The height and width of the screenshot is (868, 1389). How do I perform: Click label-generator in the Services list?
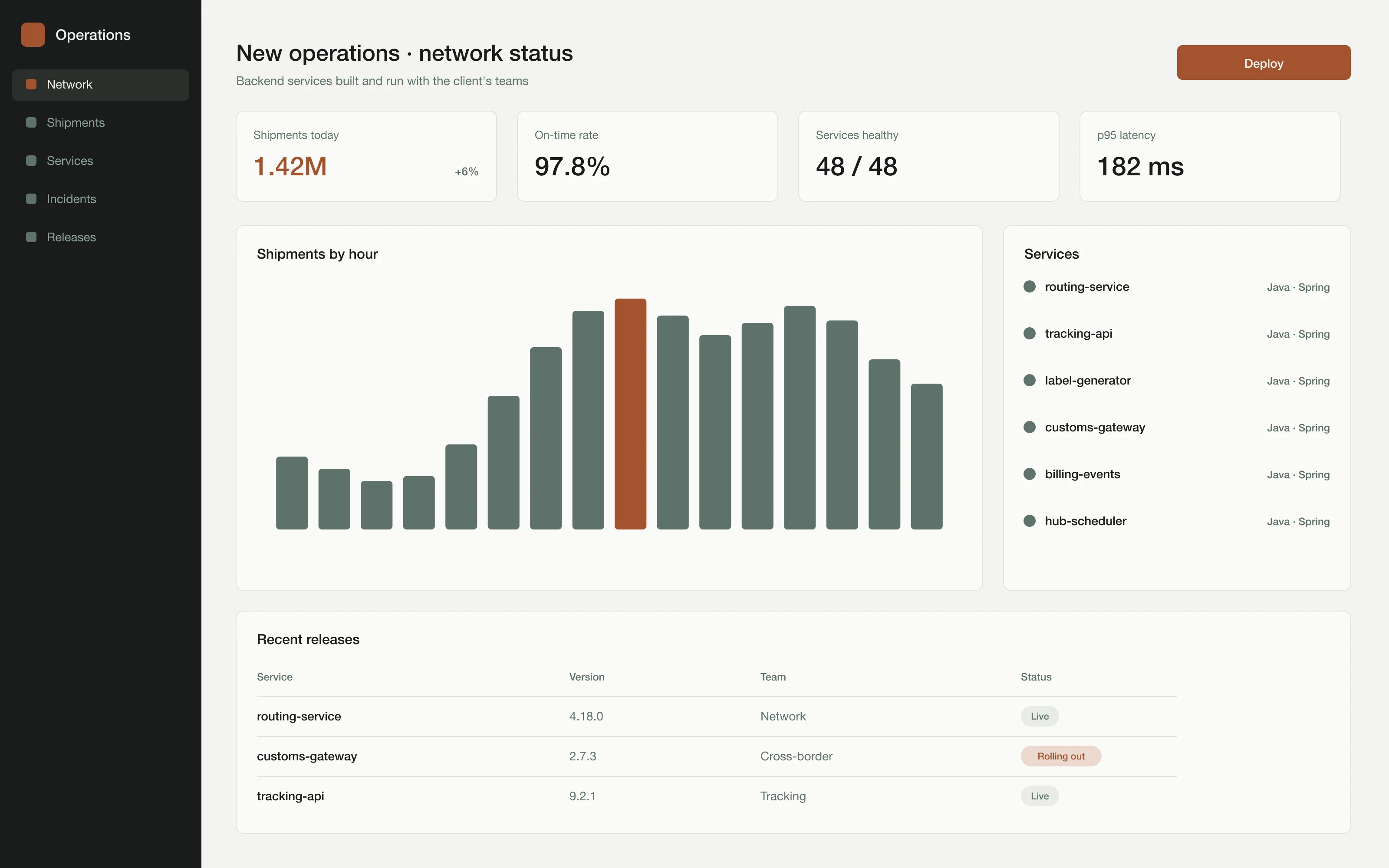pos(1088,380)
